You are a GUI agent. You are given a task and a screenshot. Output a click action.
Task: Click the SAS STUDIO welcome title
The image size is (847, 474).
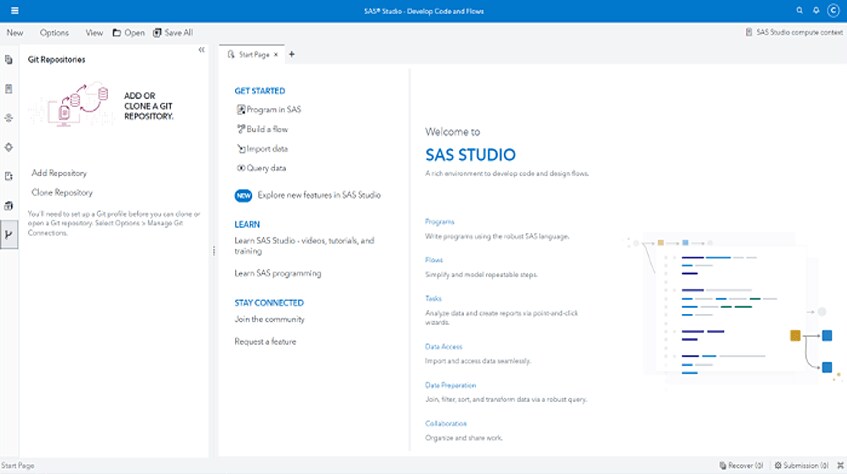coord(470,155)
